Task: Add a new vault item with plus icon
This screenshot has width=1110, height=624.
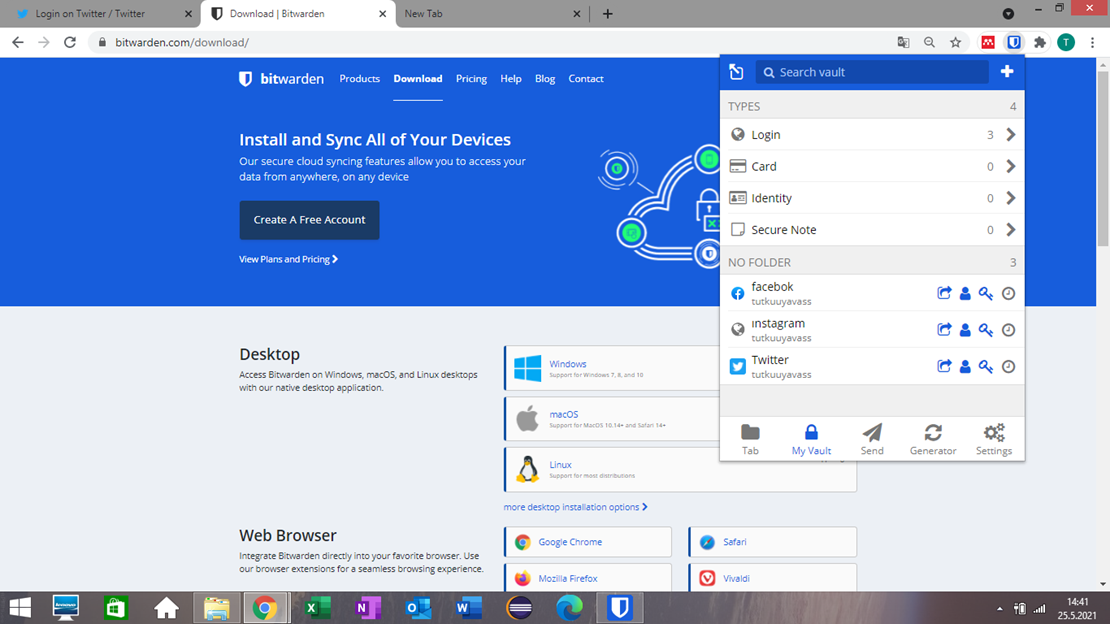Action: [x=1007, y=72]
